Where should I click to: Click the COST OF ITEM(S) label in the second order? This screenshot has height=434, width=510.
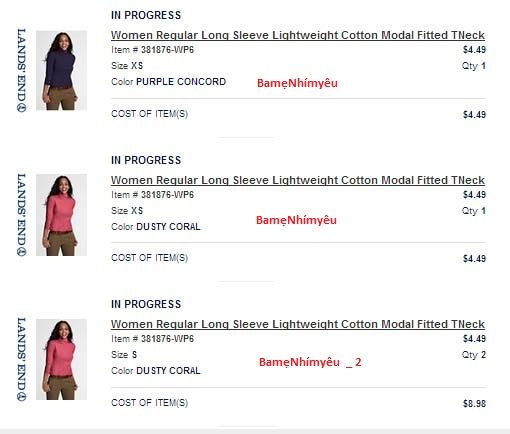pos(149,258)
